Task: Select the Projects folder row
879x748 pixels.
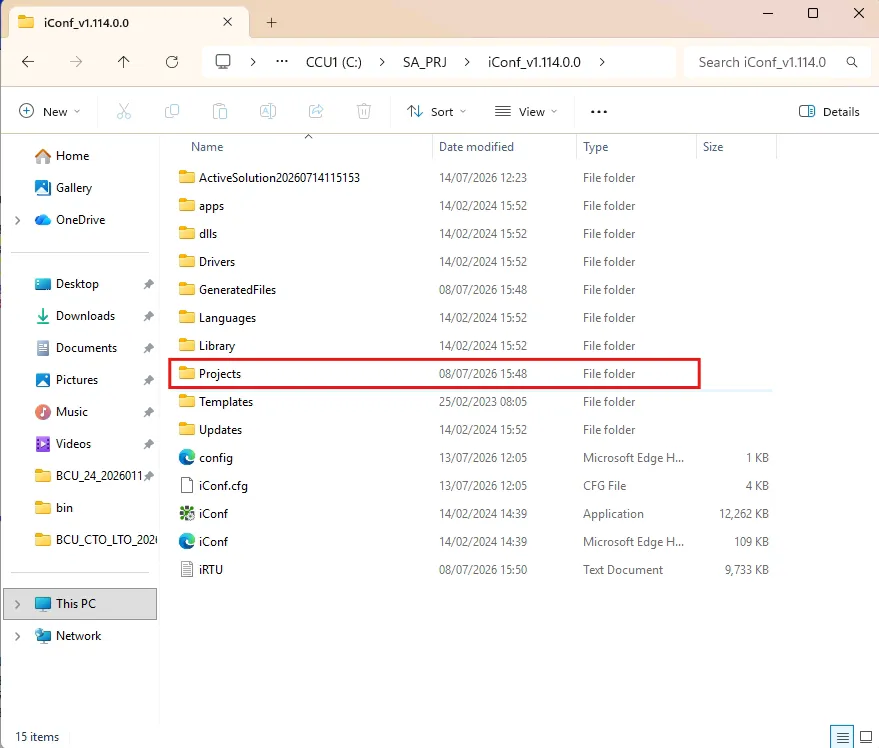Action: [x=434, y=373]
